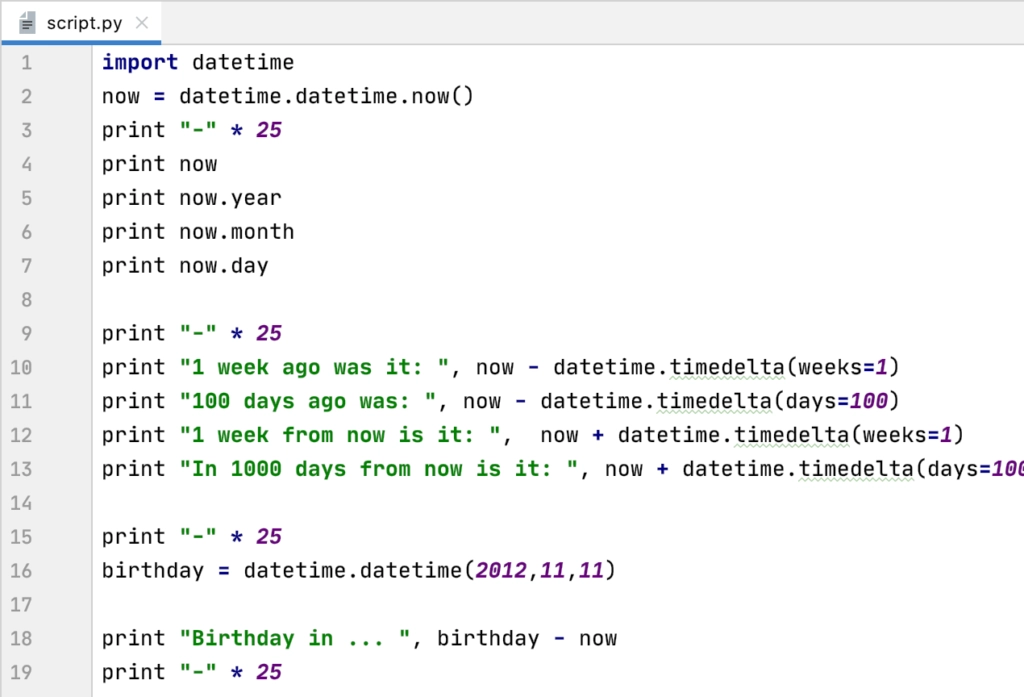Select the script.py editor tab
The width and height of the screenshot is (1024, 697).
(x=81, y=23)
